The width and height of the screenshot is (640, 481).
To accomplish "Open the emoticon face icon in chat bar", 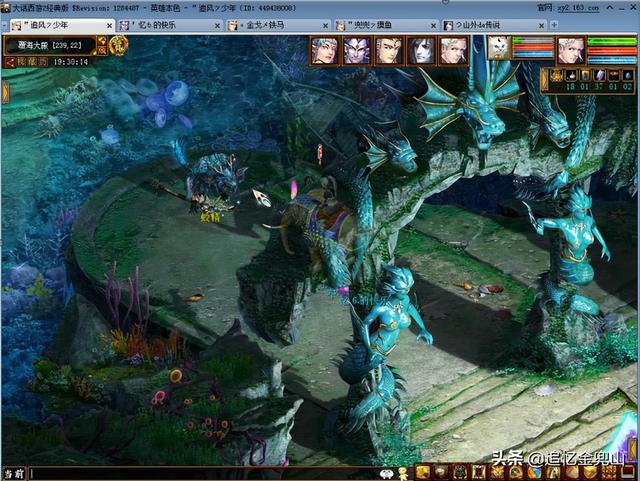I will [x=386, y=474].
